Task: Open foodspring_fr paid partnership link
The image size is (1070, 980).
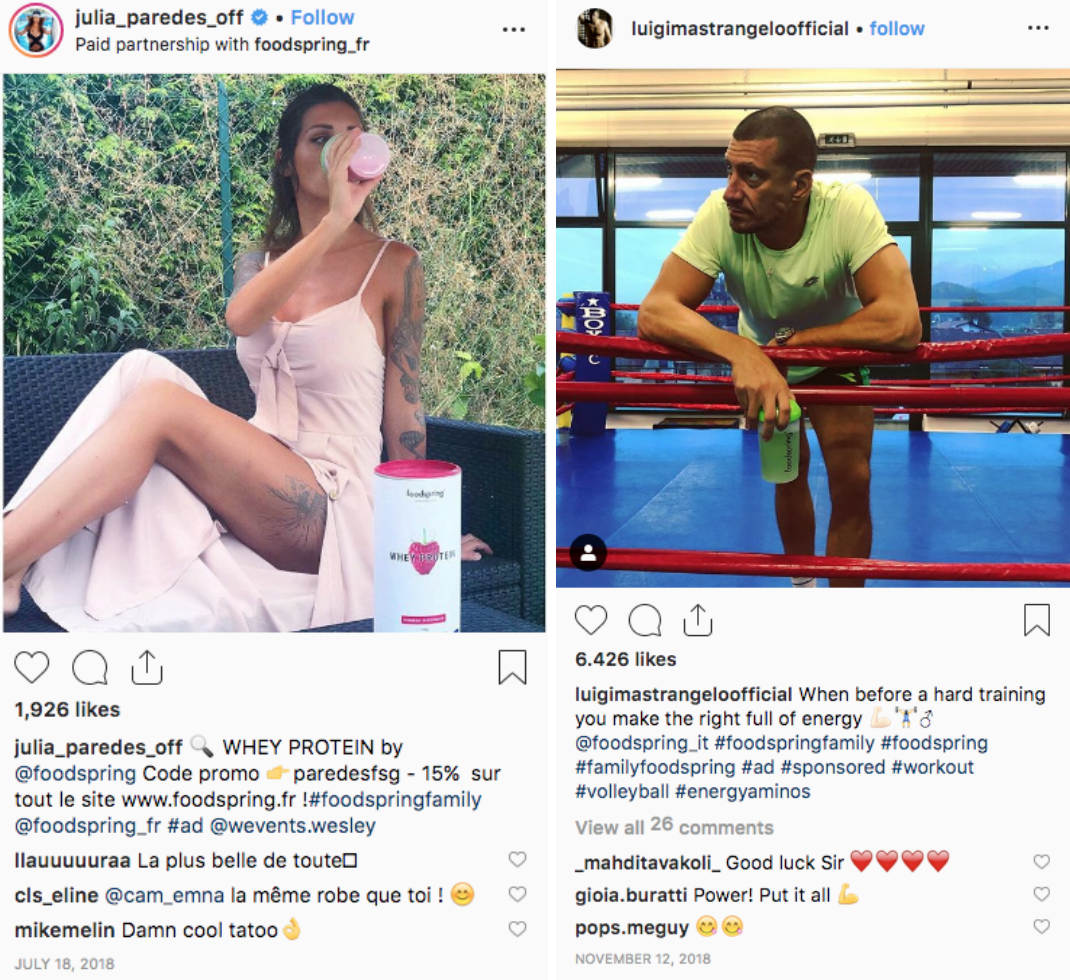Action: point(312,45)
